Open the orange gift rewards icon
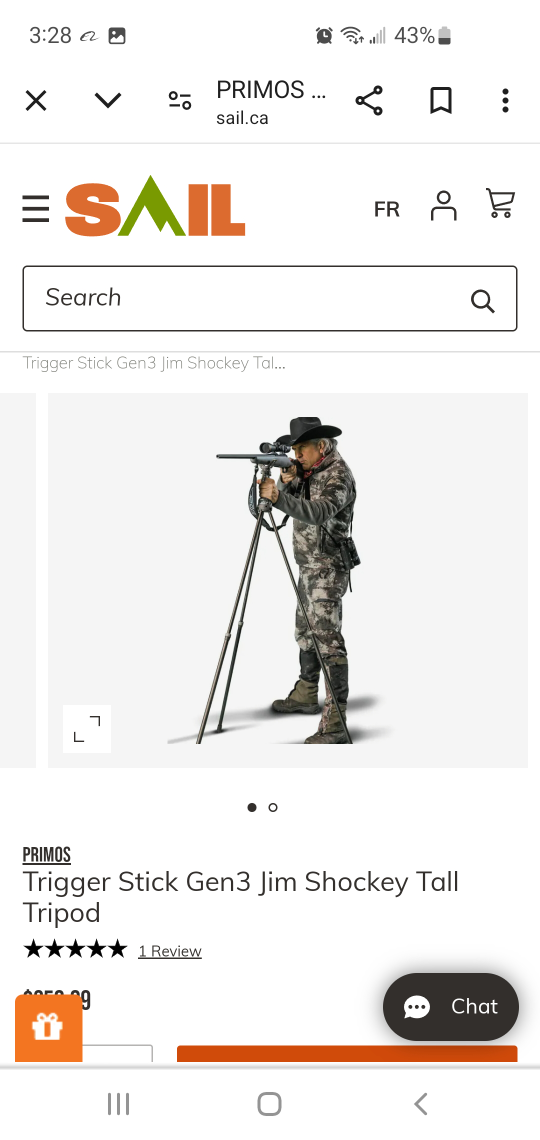The height and width of the screenshot is (1140, 540). tap(48, 1027)
